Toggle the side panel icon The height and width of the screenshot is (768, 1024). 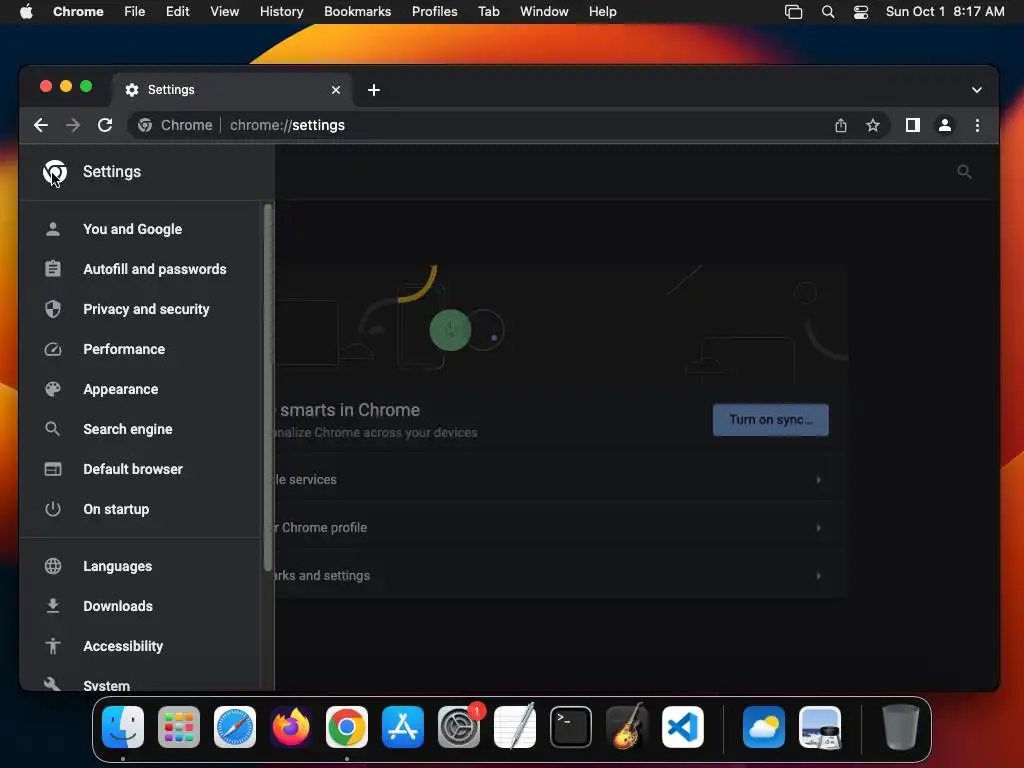[x=912, y=125]
